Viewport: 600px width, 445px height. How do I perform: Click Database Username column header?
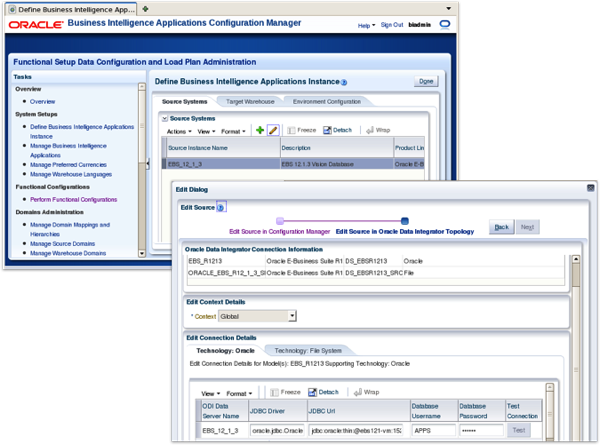click(x=434, y=411)
